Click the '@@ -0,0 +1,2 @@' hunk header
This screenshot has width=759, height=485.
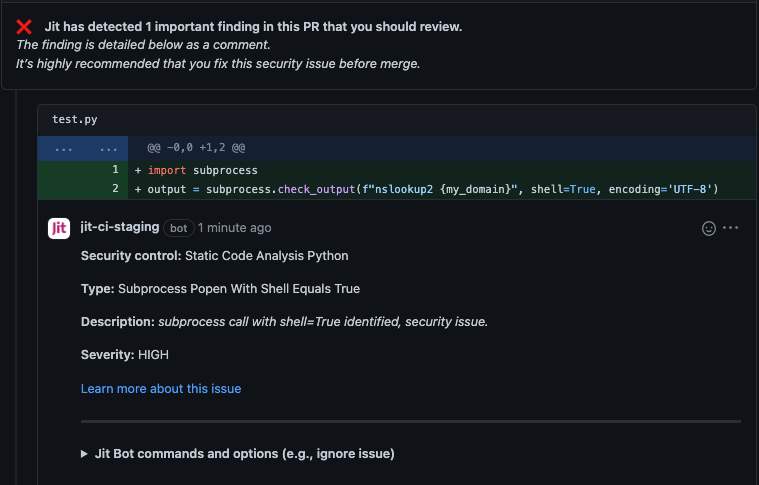(196, 148)
